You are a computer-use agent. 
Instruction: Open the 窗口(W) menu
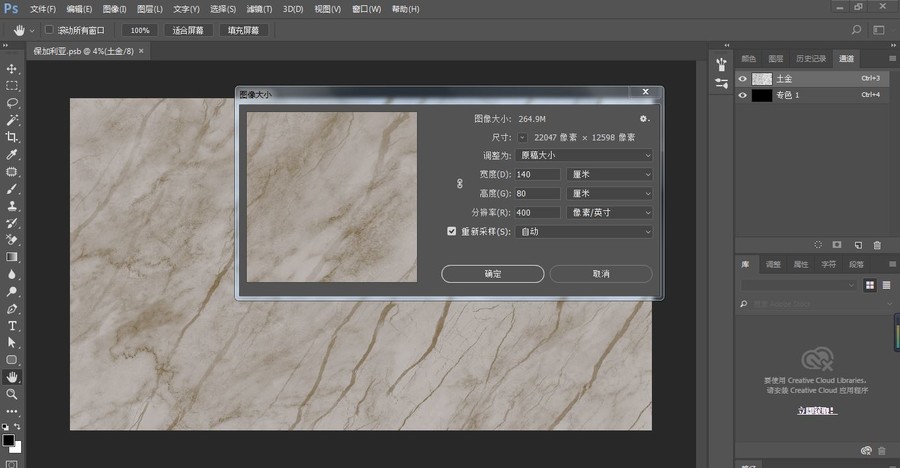[366, 9]
